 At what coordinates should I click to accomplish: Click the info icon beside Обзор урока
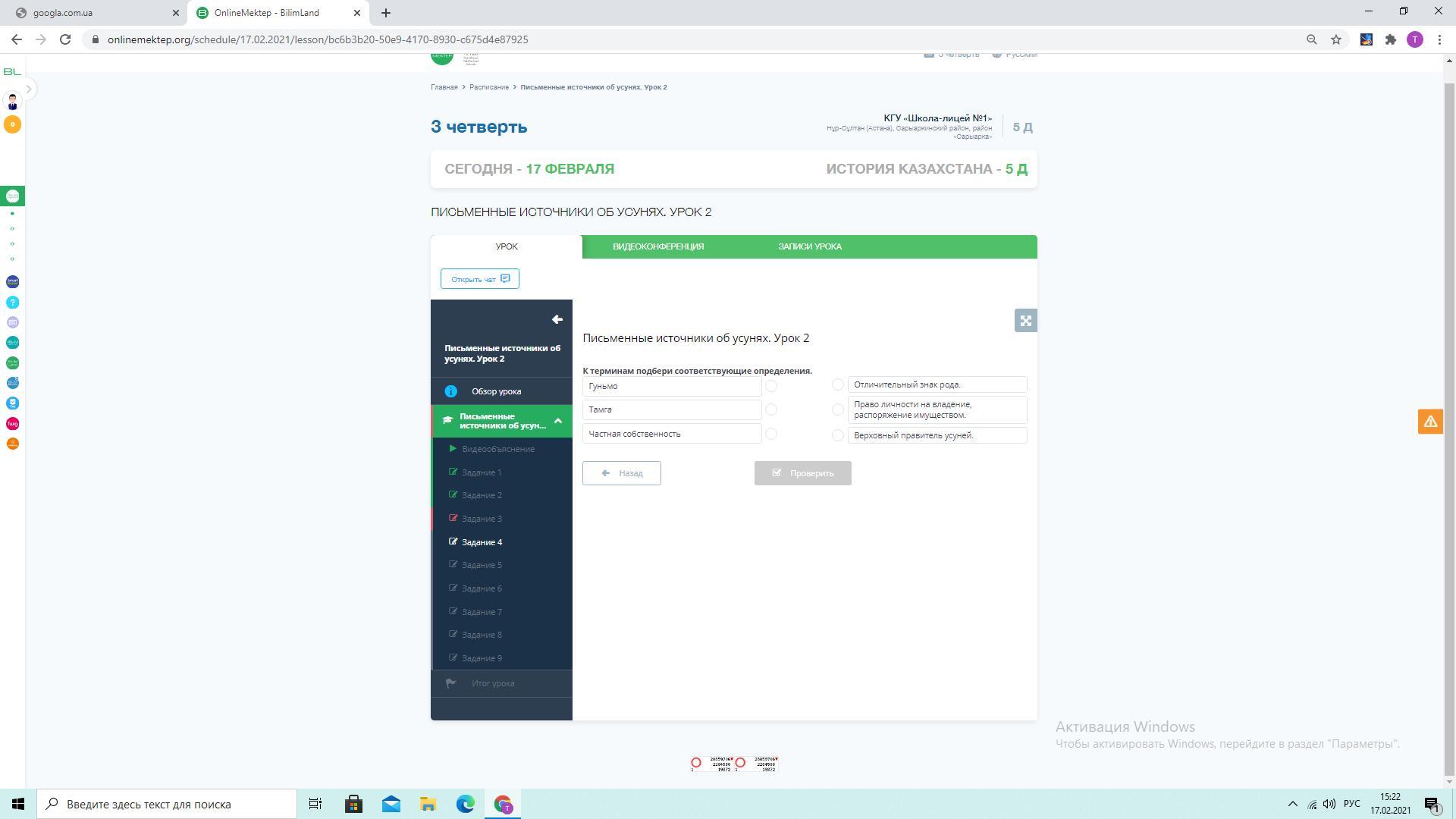point(450,391)
